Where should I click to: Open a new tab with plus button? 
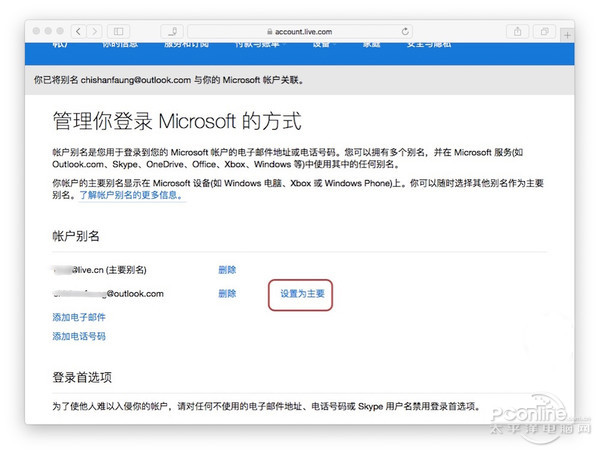[x=567, y=35]
